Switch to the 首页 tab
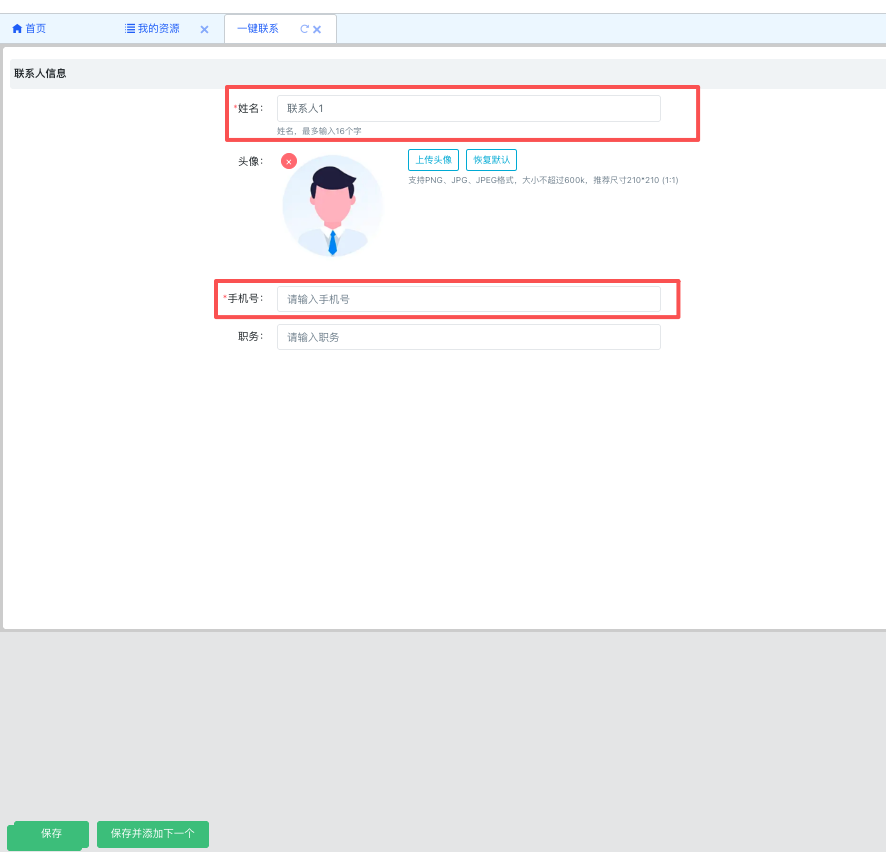886x852 pixels. [x=36, y=29]
